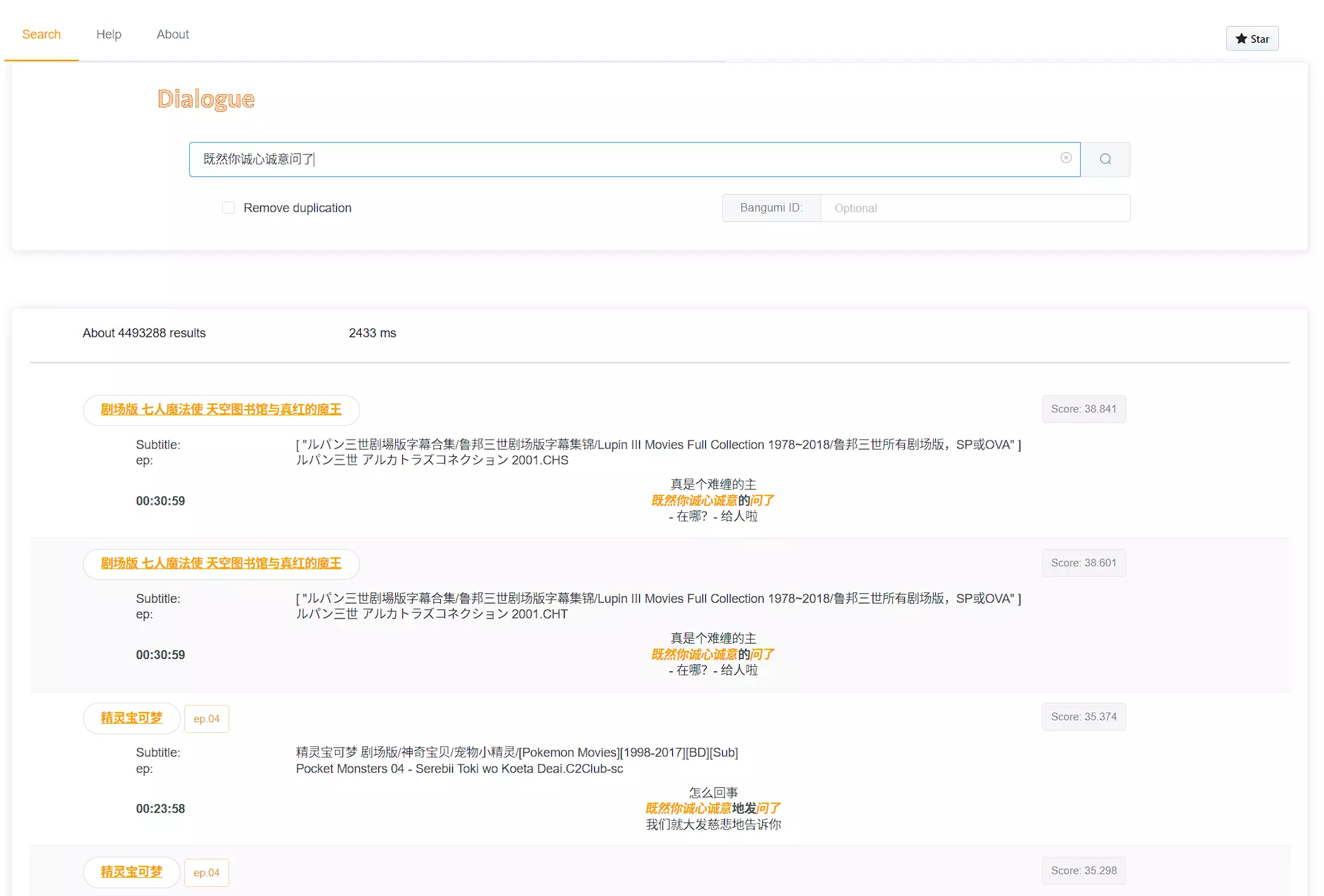Focus the Bangumi ID optional input

(975, 208)
